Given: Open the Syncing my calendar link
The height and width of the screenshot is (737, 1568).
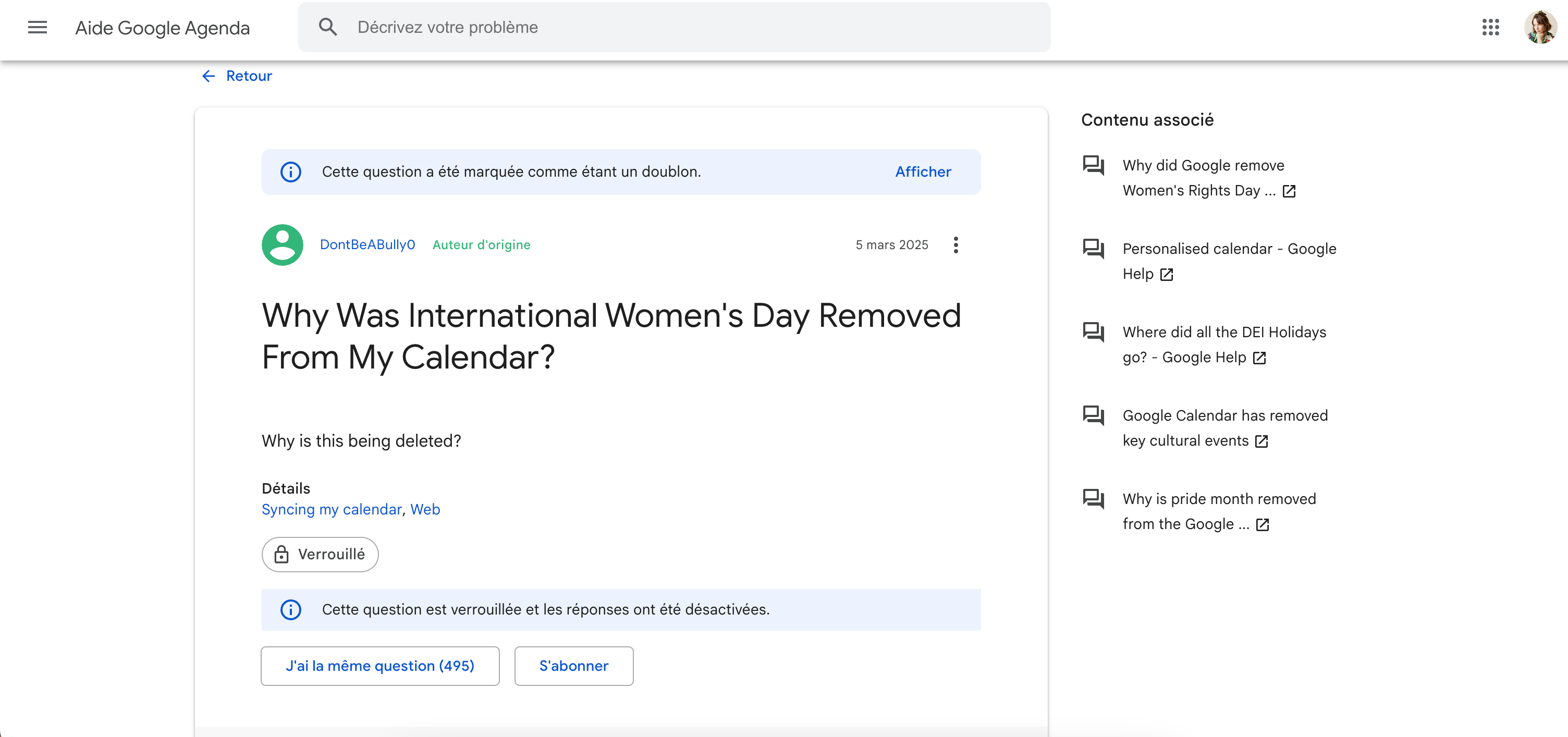Looking at the screenshot, I should 332,509.
